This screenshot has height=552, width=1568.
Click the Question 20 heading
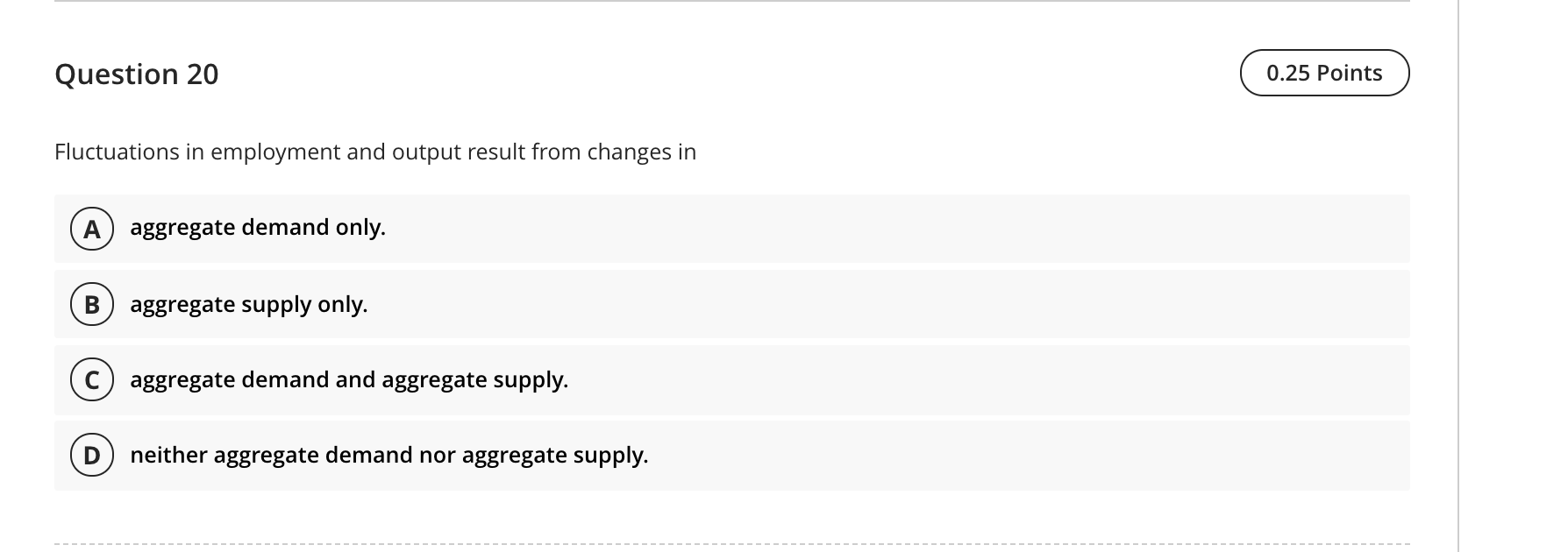(x=137, y=74)
